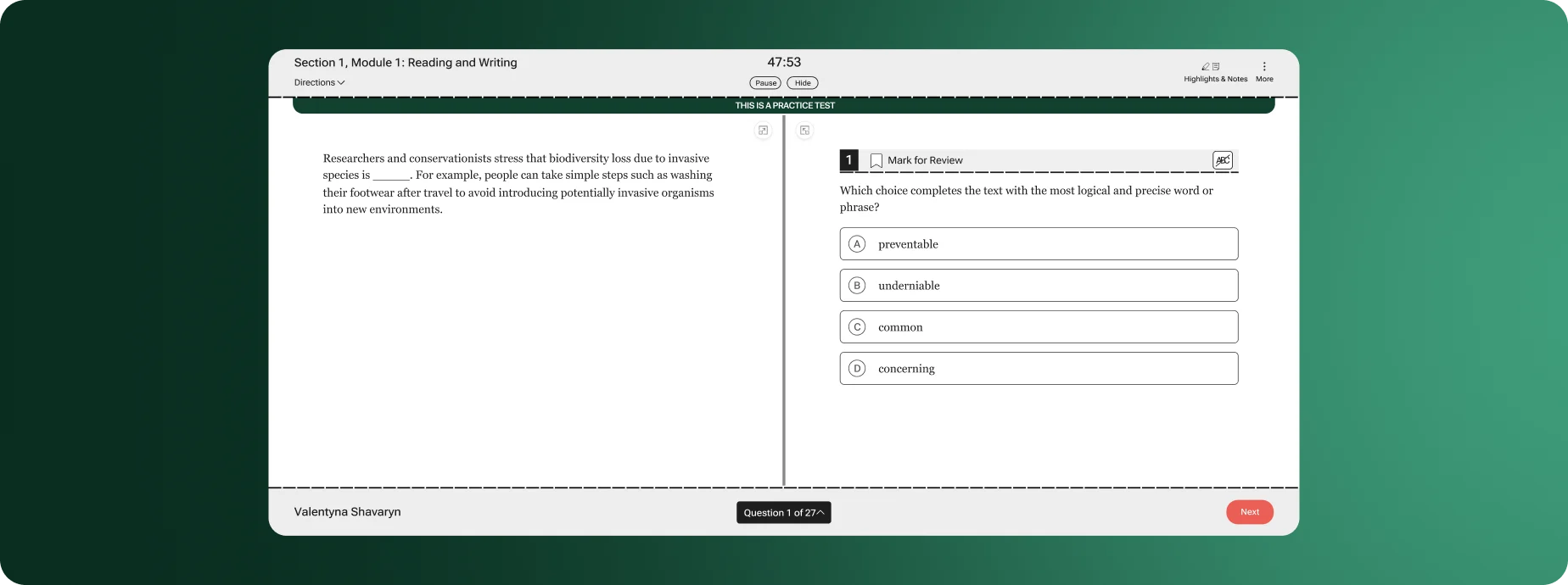Expand the Directions dropdown
Image resolution: width=1568 pixels, height=585 pixels.
pyautogui.click(x=319, y=83)
